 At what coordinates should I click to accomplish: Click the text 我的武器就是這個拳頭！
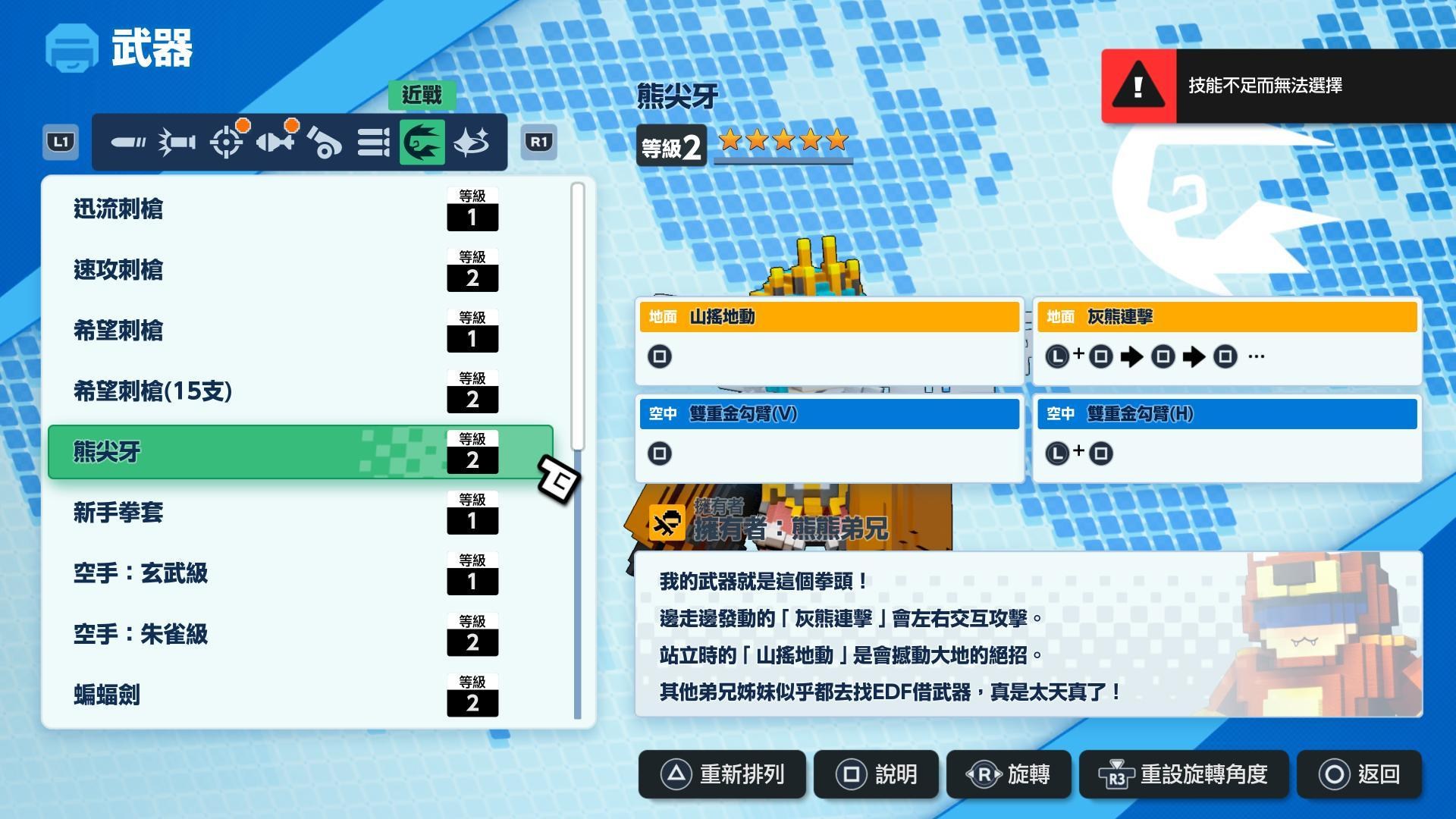click(764, 582)
